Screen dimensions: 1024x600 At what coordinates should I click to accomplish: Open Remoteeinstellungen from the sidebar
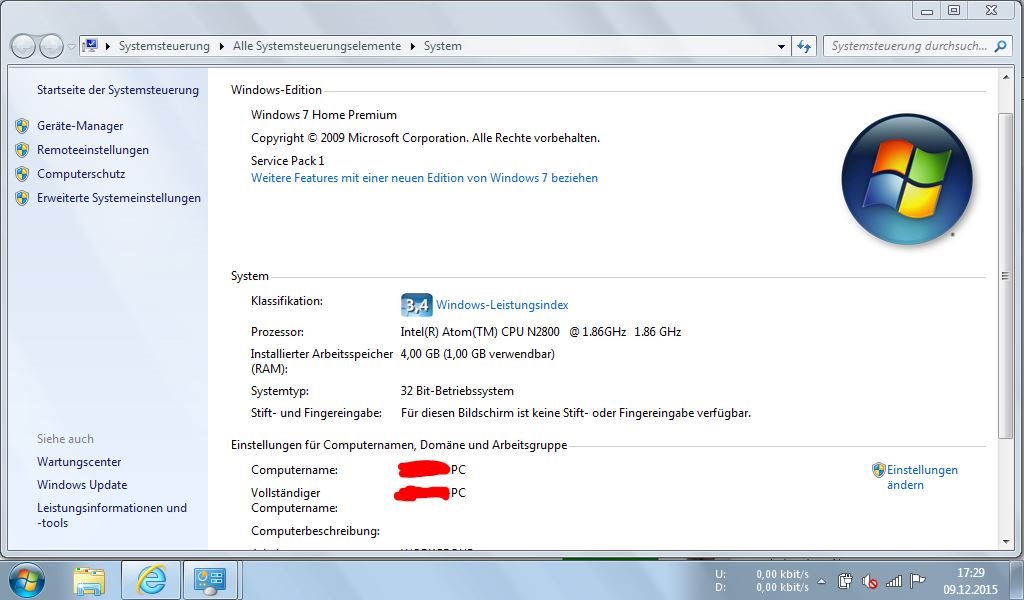[93, 150]
